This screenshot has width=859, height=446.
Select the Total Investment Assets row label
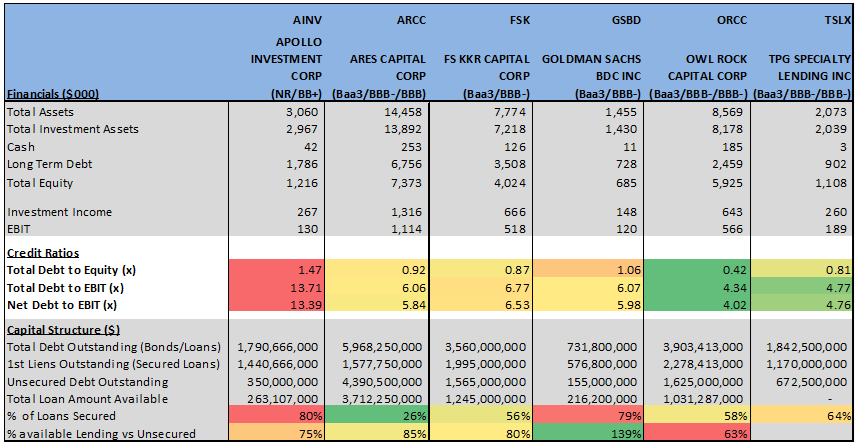[73, 129]
